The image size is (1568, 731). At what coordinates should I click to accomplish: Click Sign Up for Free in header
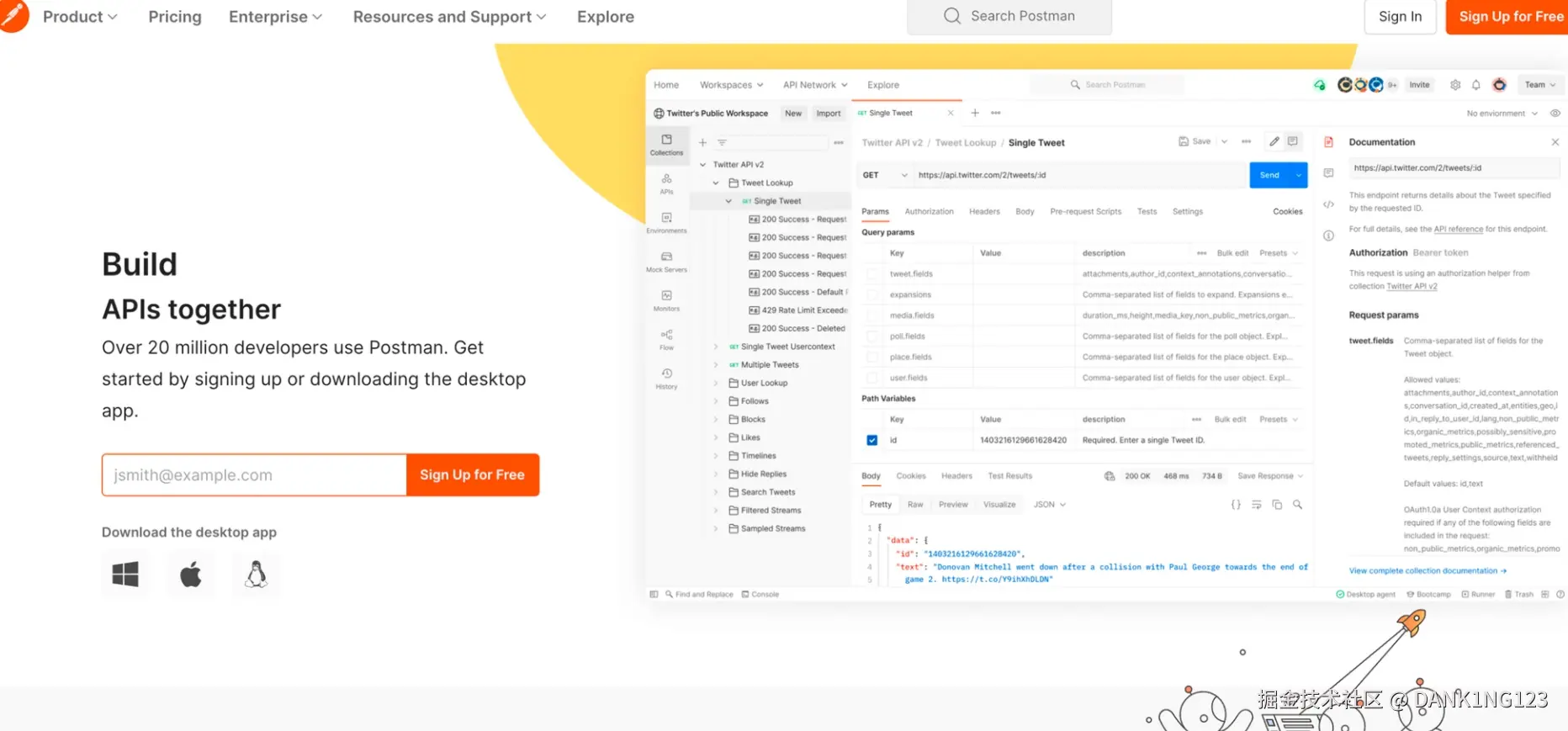1507,17
